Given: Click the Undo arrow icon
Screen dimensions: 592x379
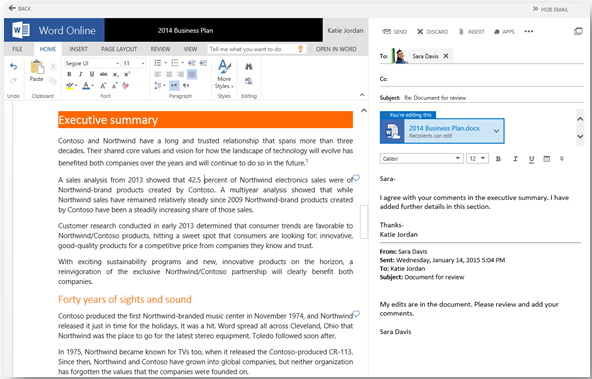Looking at the screenshot, I should click(x=13, y=67).
